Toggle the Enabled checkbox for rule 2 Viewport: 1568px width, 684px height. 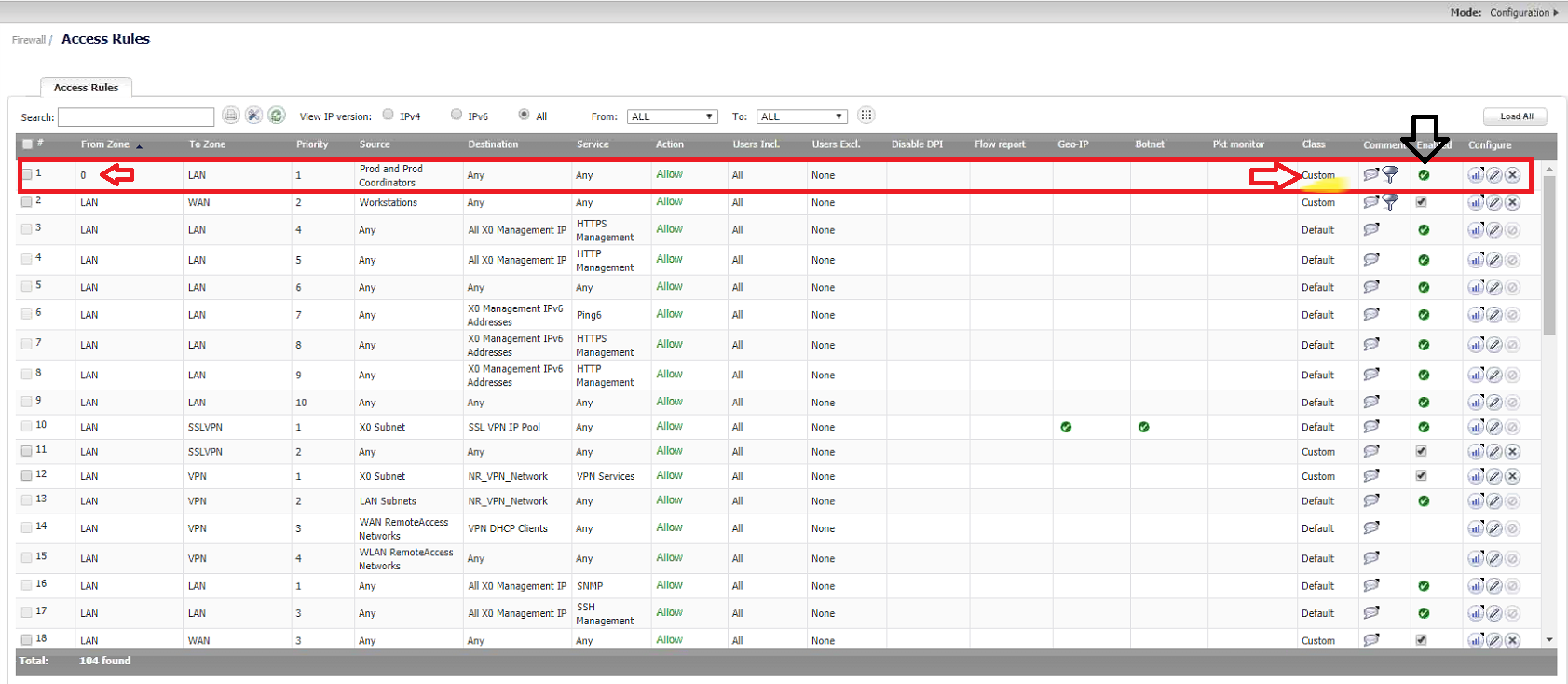point(1422,201)
